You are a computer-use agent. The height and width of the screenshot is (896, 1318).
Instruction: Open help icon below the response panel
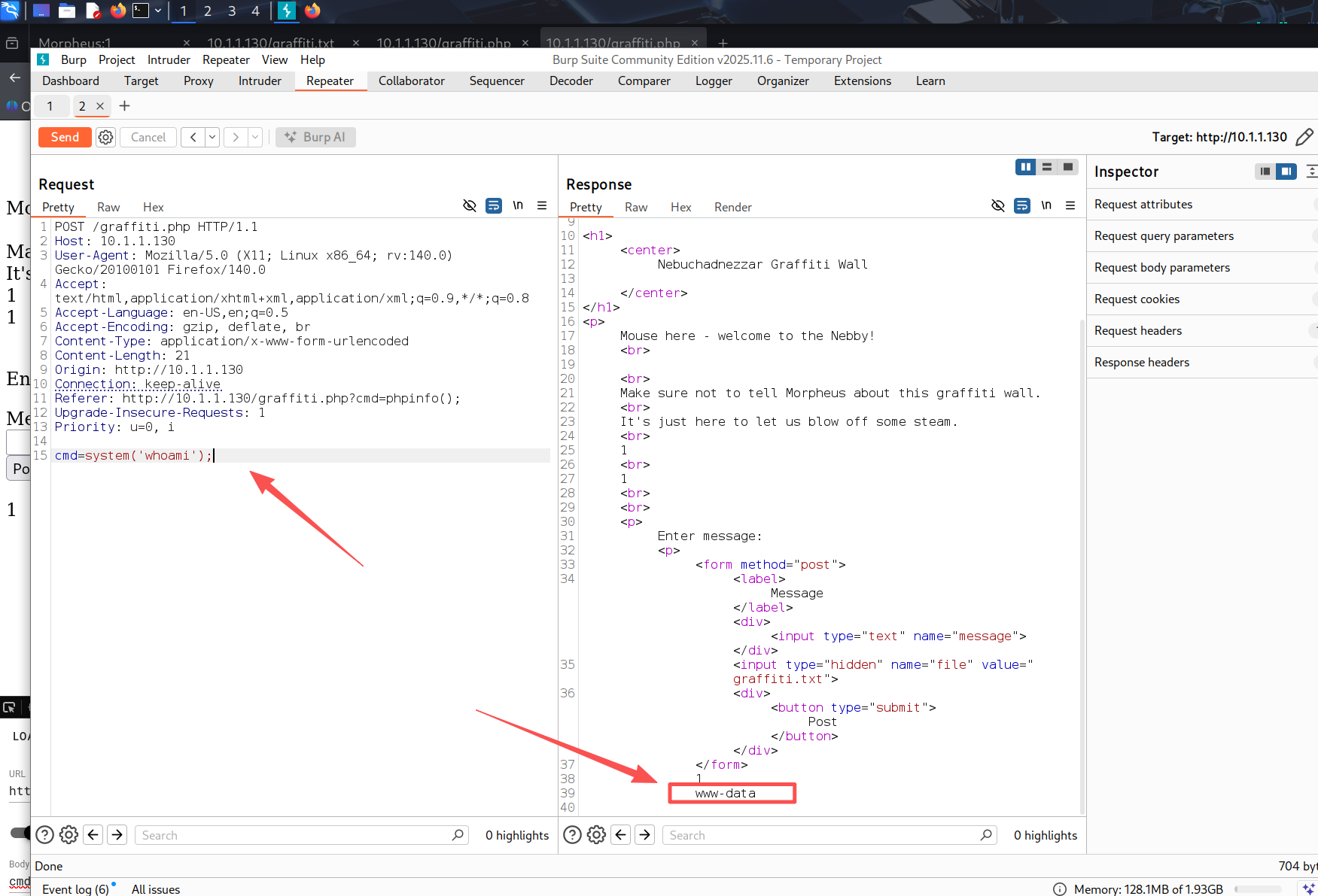click(572, 835)
